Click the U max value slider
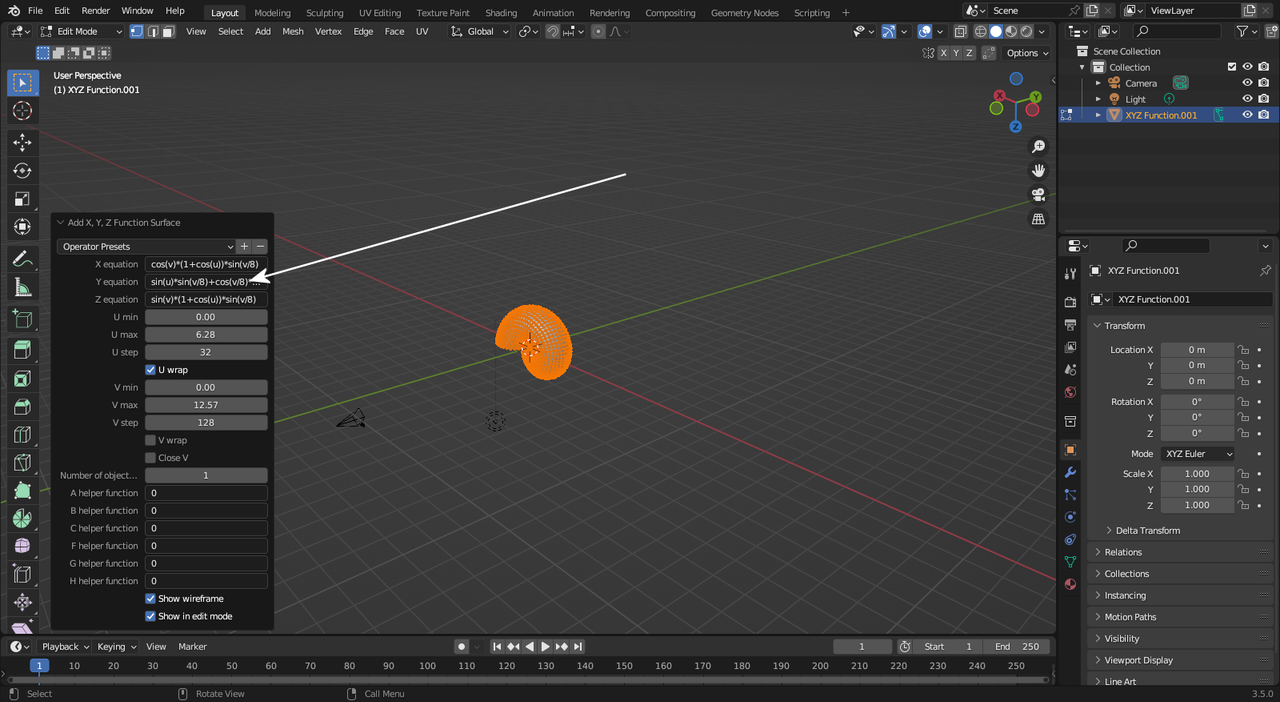 206,335
